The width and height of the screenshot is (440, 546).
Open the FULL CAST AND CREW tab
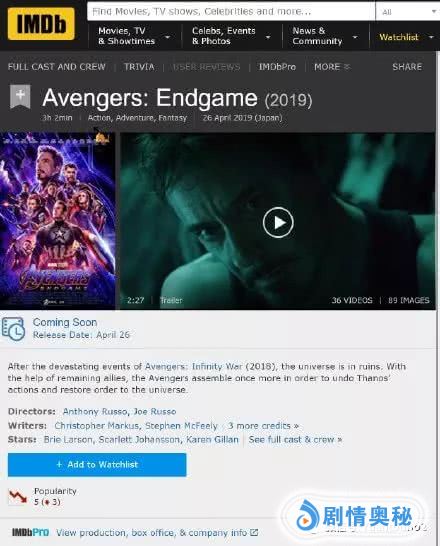click(56, 67)
